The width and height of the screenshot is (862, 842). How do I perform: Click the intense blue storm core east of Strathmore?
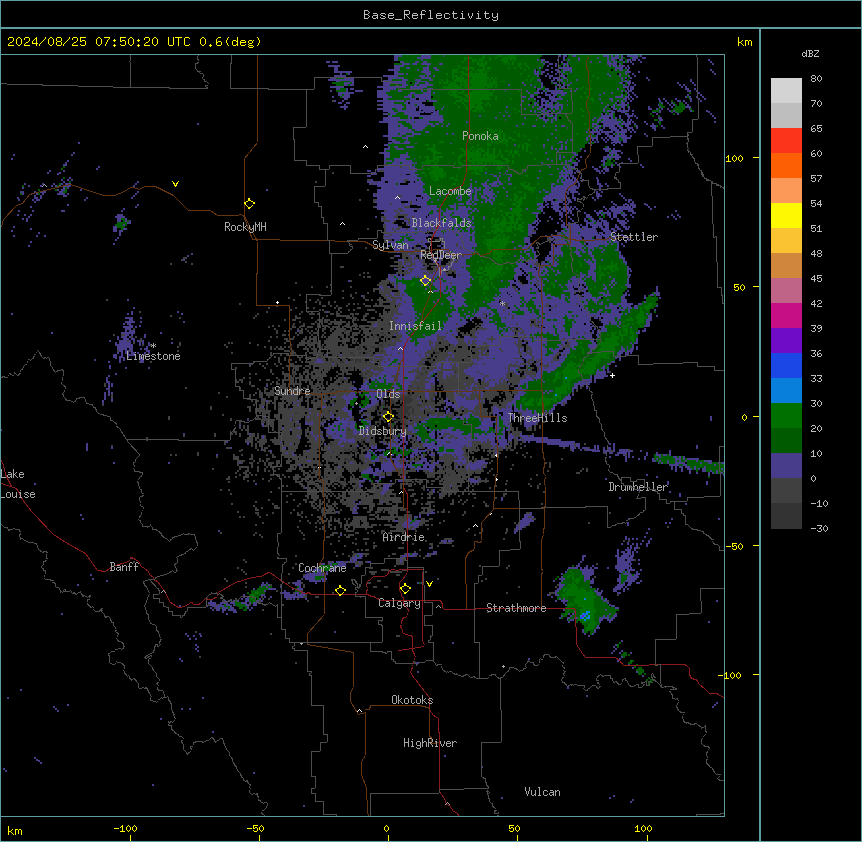click(x=585, y=616)
